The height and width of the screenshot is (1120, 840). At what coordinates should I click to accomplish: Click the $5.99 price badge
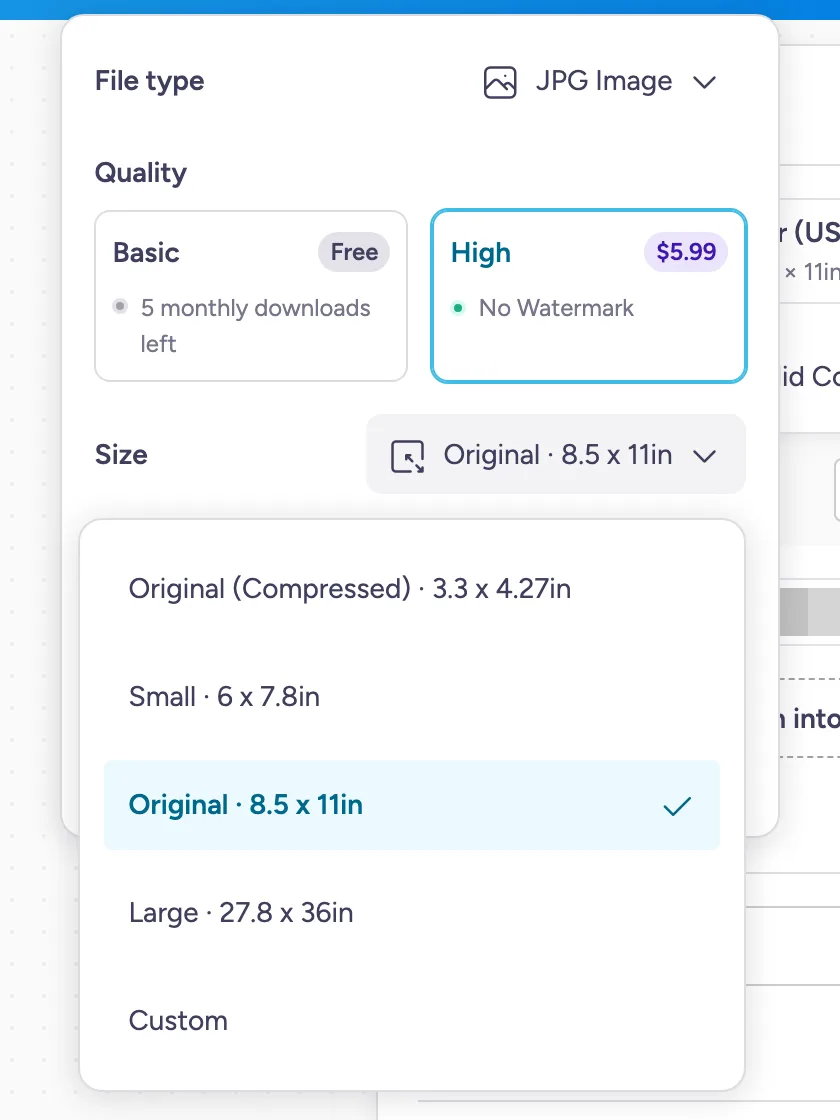(x=686, y=252)
